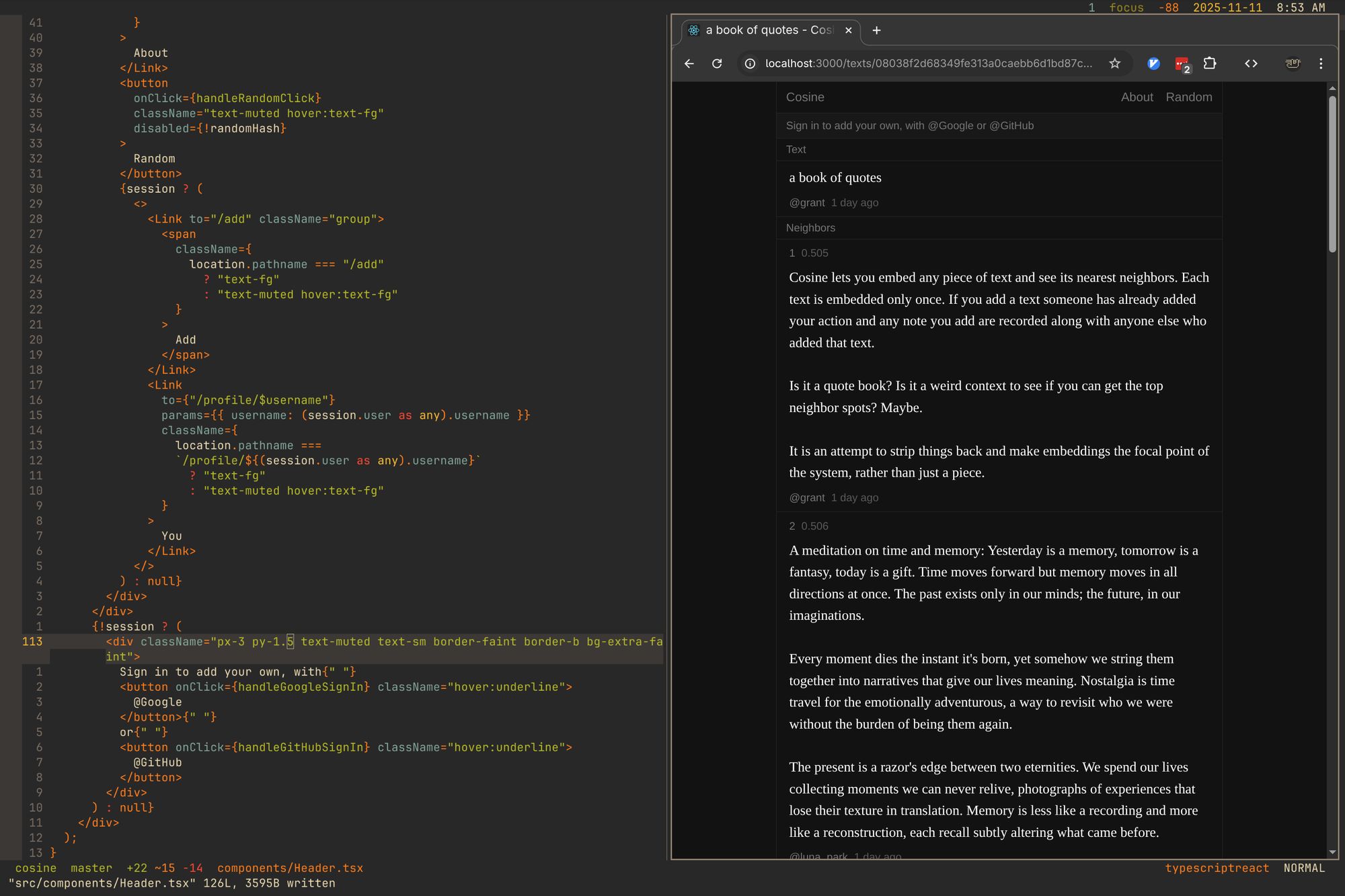Click the URL address field
The image size is (1345, 896).
tap(928, 64)
